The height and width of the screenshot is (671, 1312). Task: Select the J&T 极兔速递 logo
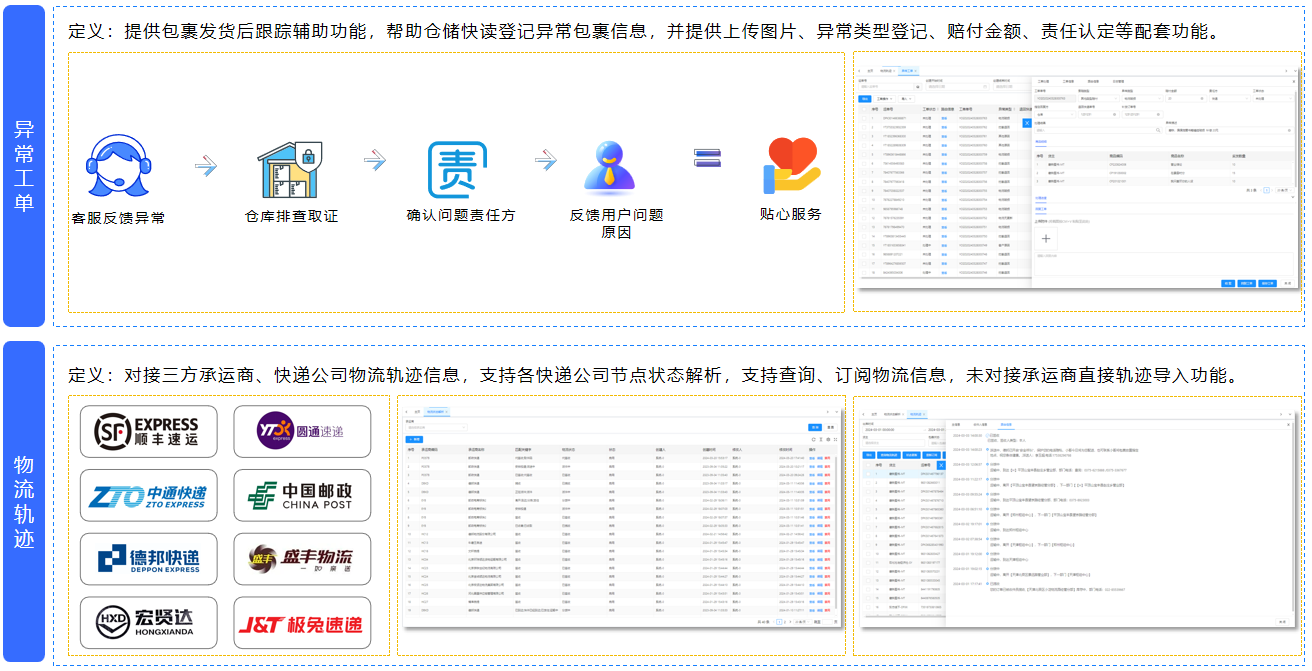coord(302,624)
